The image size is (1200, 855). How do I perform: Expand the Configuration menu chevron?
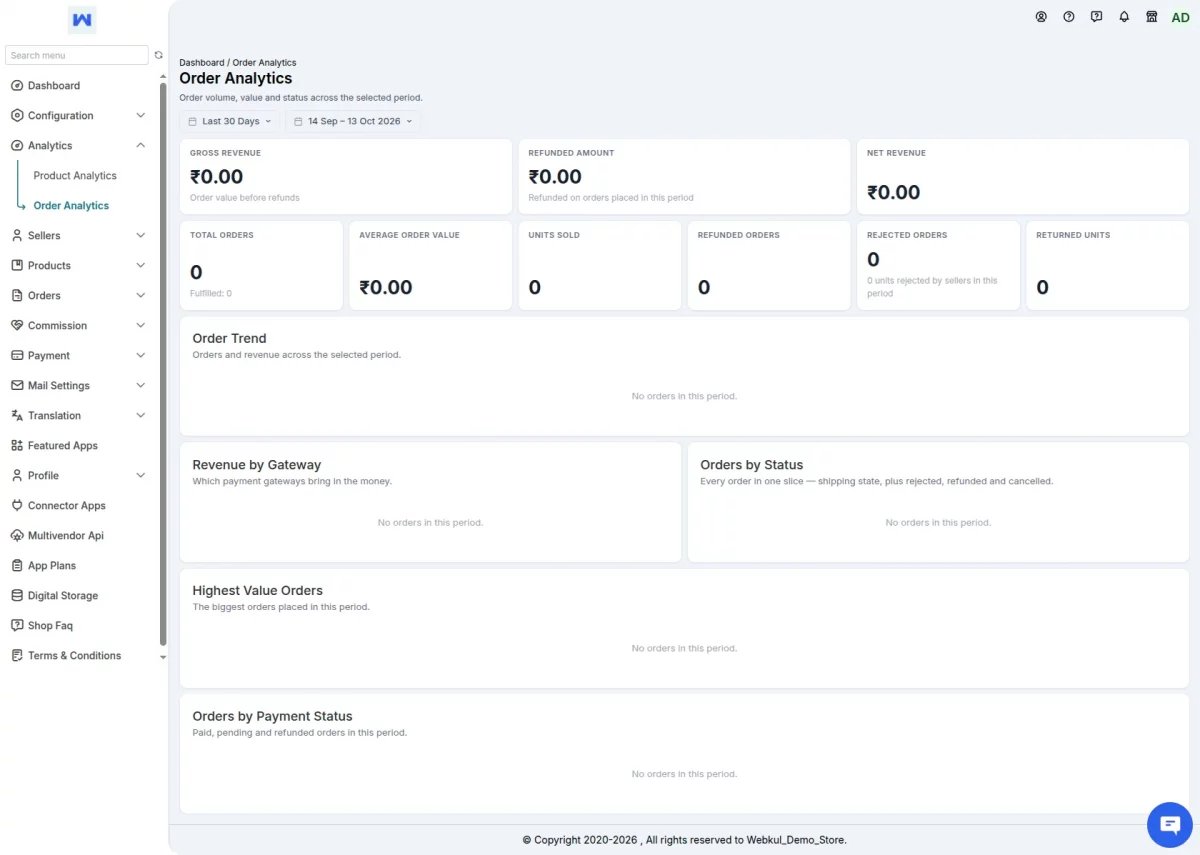click(x=140, y=116)
